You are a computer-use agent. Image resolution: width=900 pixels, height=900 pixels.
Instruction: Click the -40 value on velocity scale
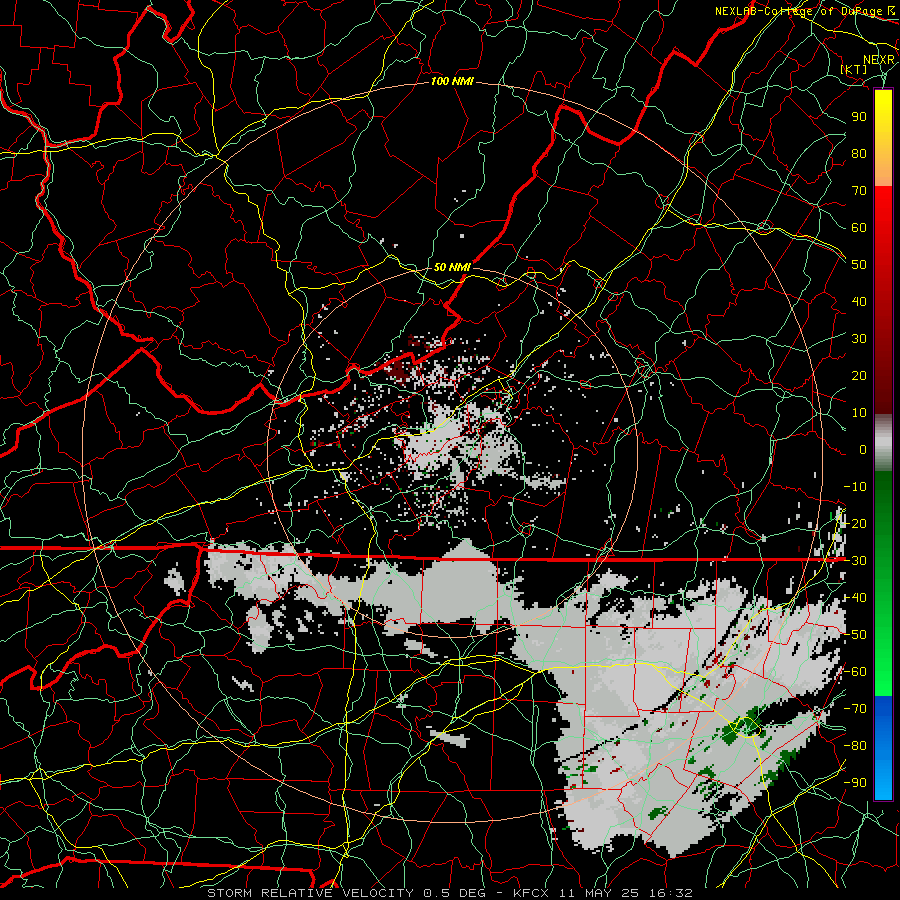click(x=855, y=598)
